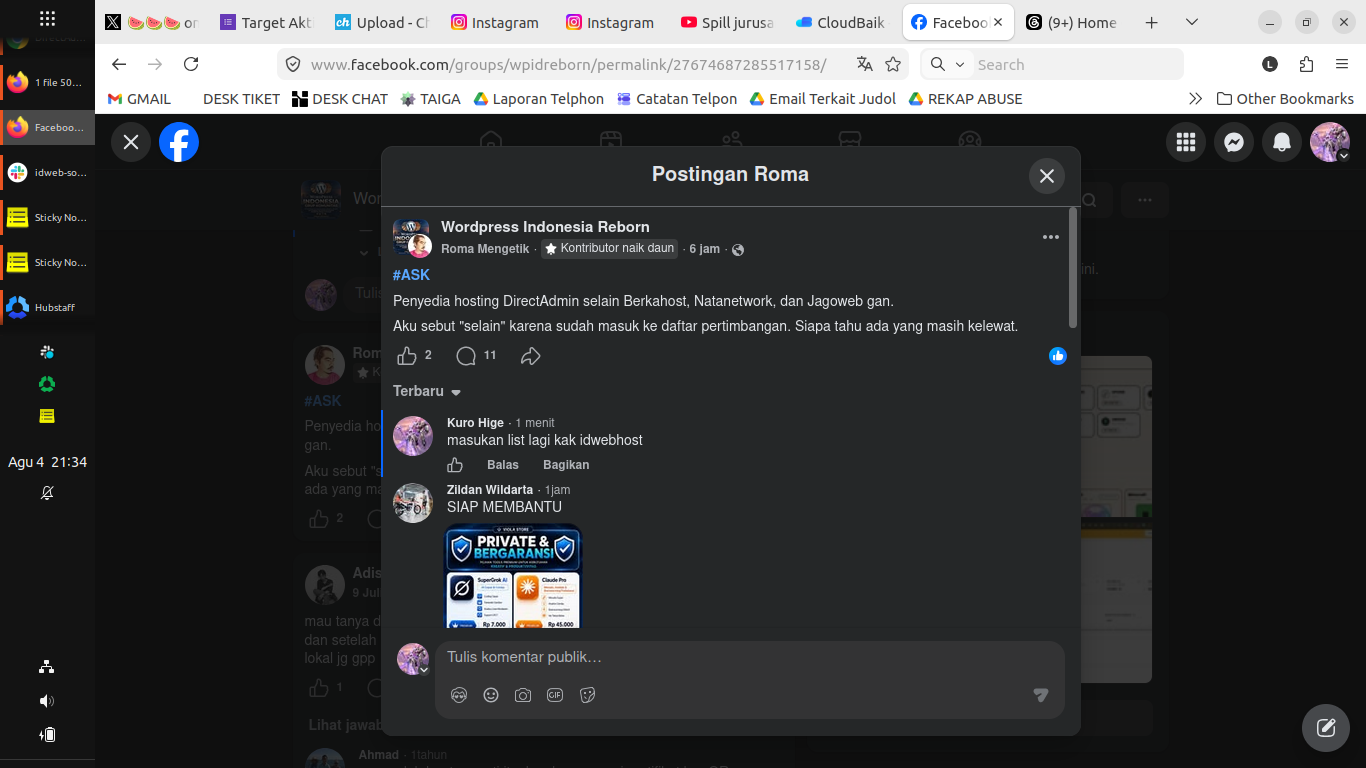The image size is (1366, 768).
Task: Open the Firefox account icon
Action: pyautogui.click(x=1270, y=64)
